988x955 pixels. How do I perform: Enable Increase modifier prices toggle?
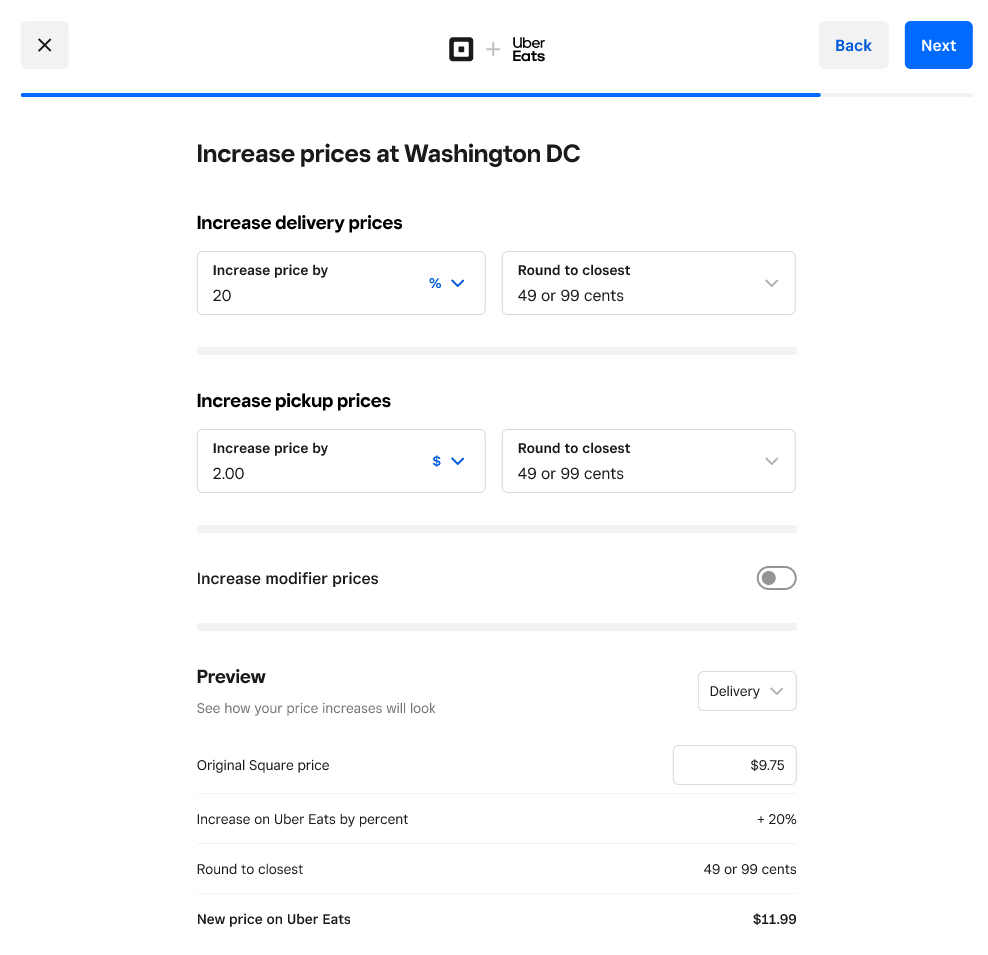point(776,578)
